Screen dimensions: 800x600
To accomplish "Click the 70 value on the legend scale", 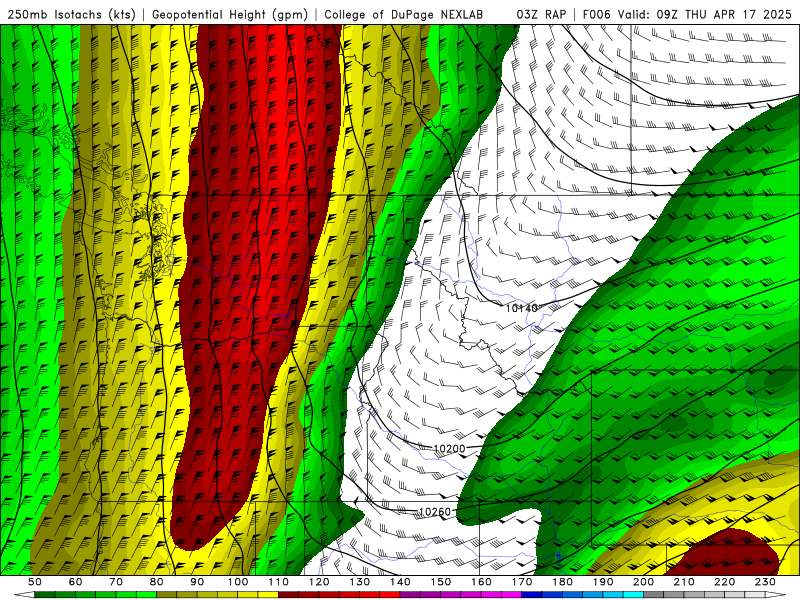I will pyautogui.click(x=116, y=582).
